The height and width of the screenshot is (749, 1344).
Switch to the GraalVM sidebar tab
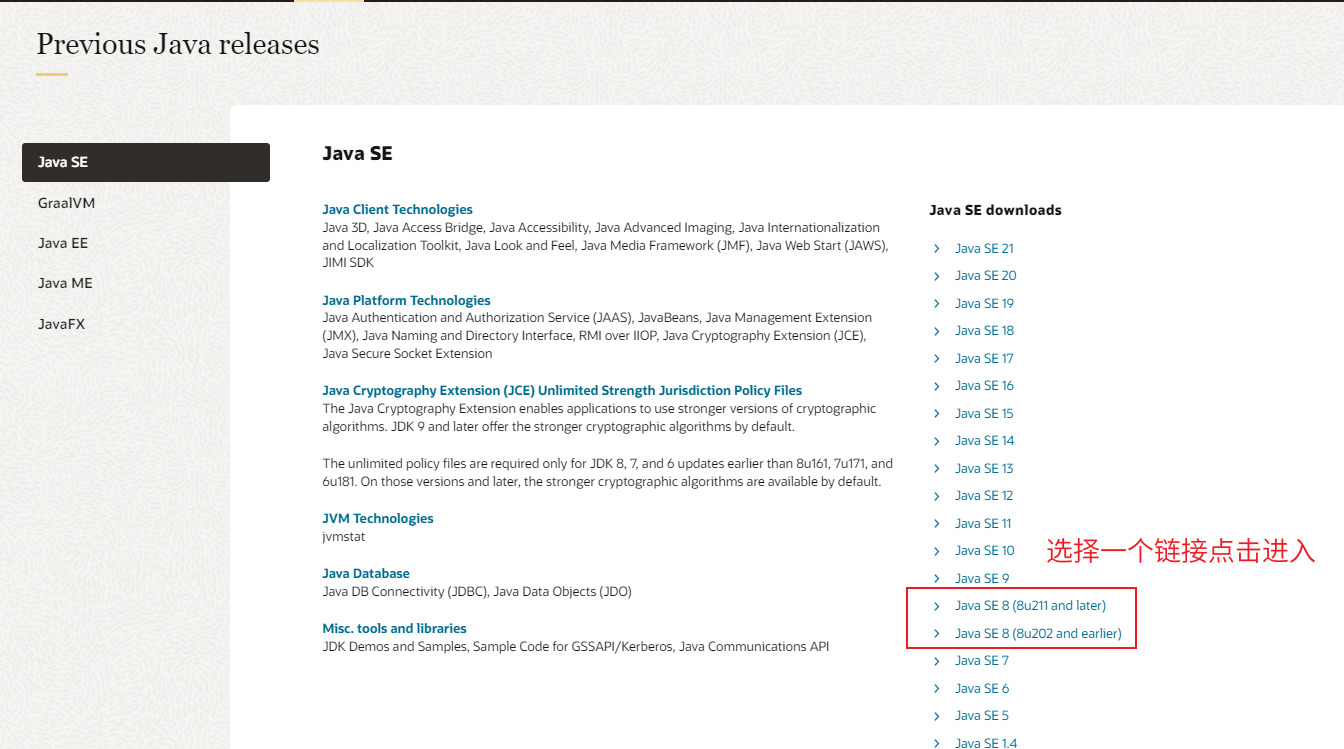[67, 203]
